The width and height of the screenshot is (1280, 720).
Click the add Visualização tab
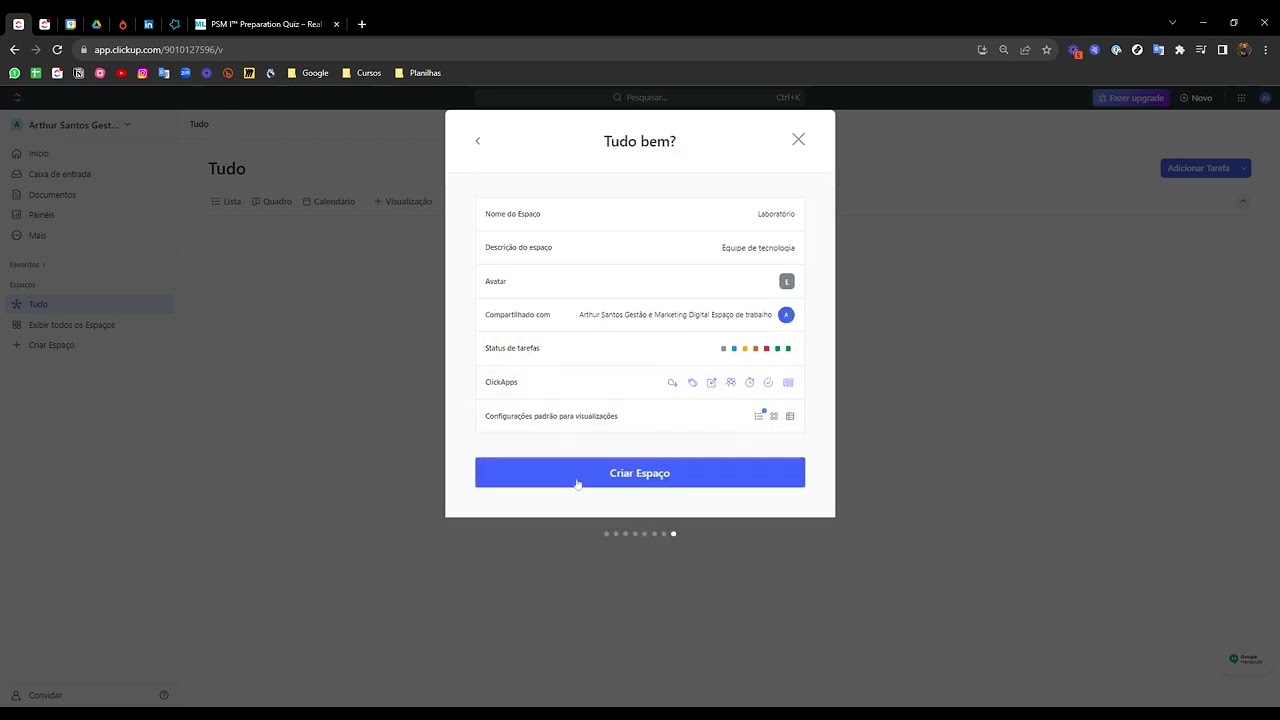click(403, 202)
